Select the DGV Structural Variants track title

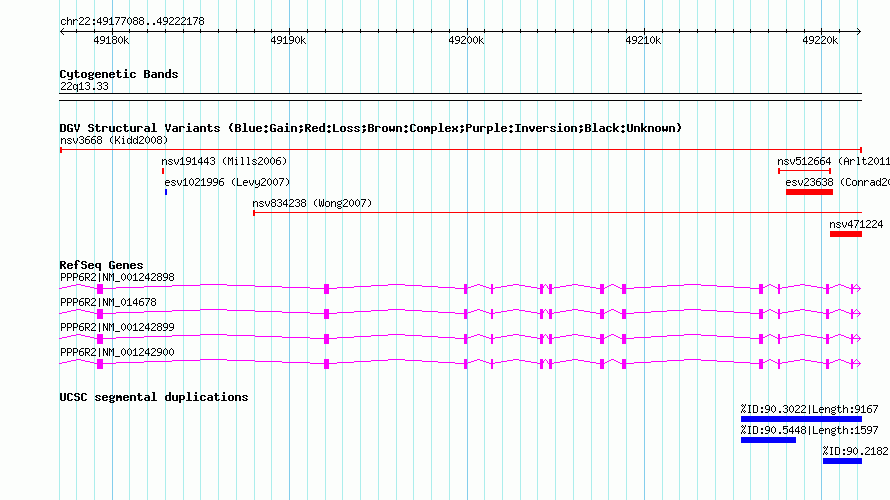click(371, 128)
